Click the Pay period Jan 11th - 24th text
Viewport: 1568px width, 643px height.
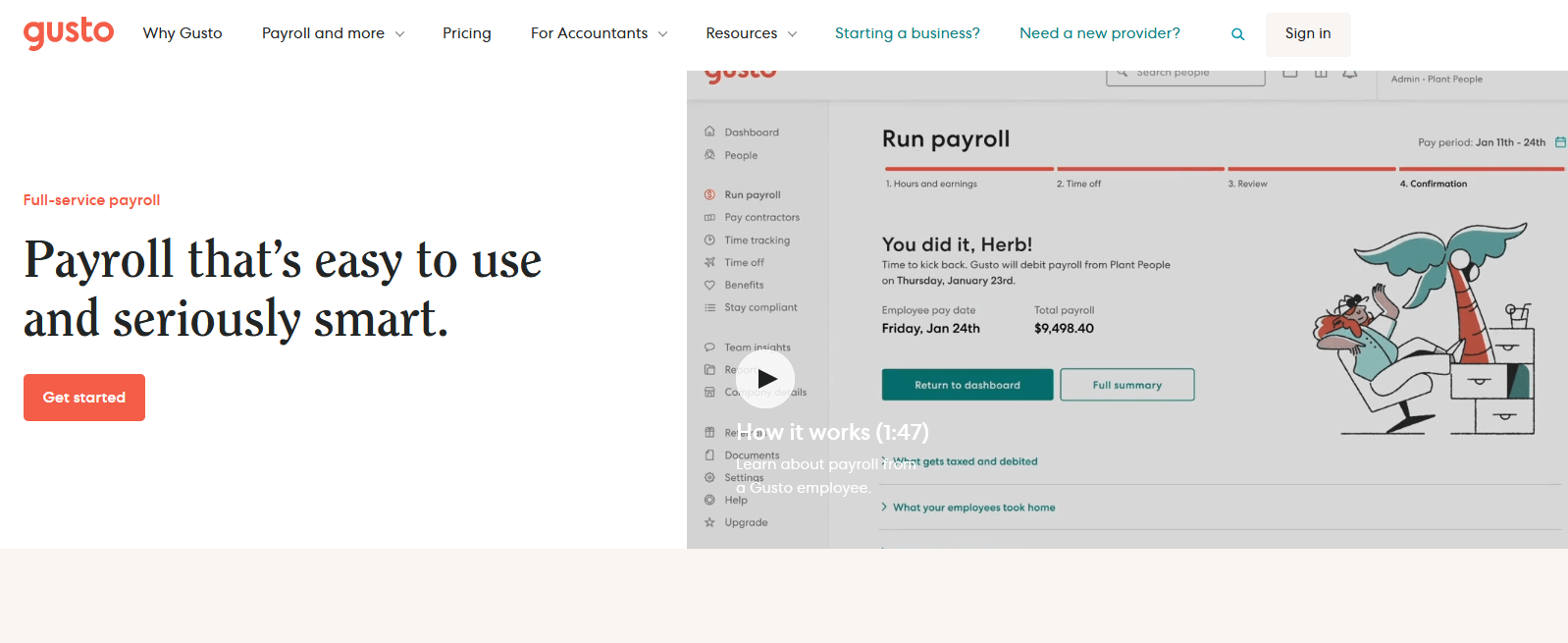1482,142
